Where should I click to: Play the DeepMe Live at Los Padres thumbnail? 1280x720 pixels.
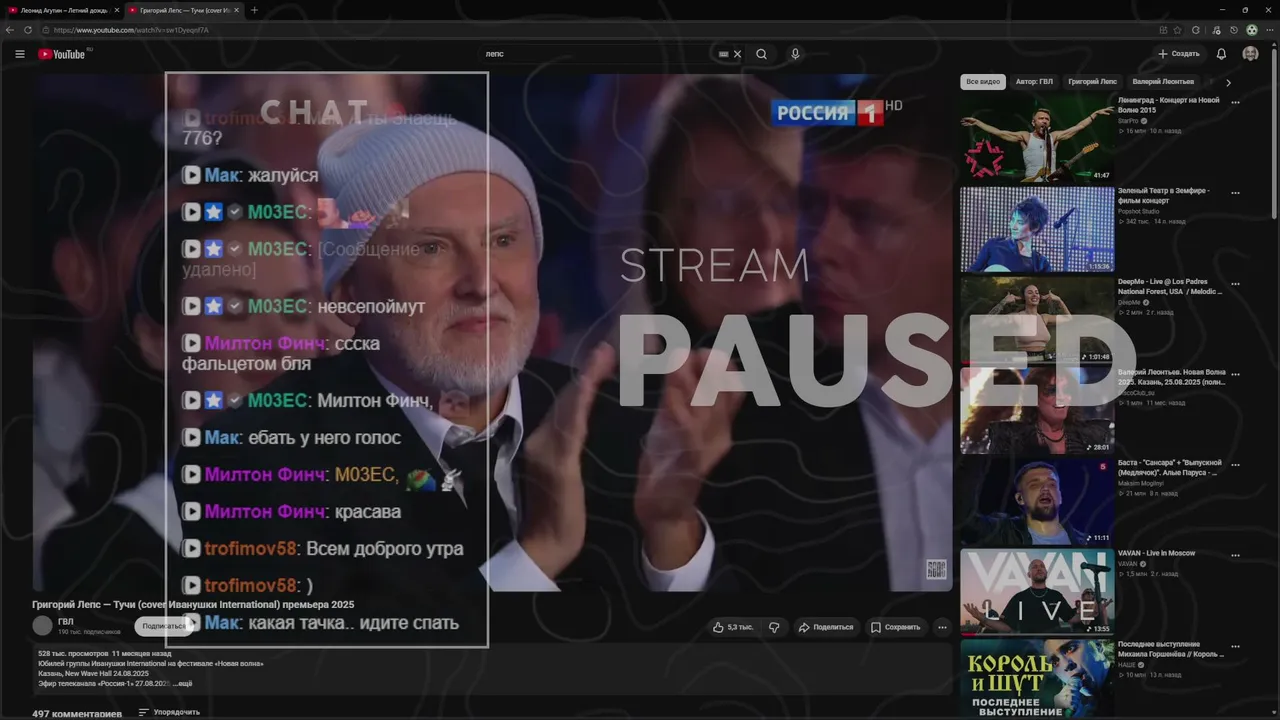click(x=1037, y=320)
